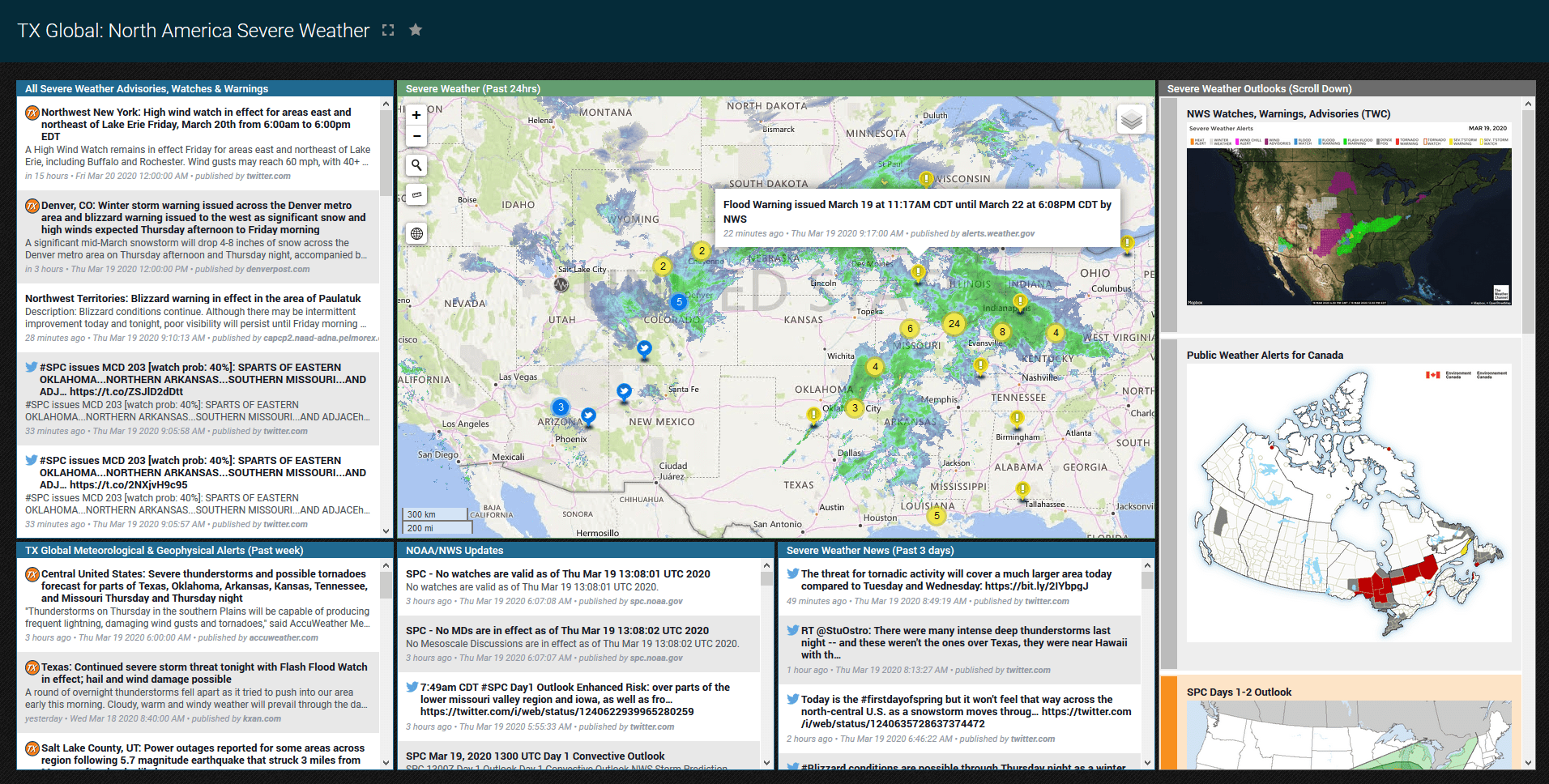The image size is (1549, 784).
Task: Click the SPC No watches update headline
Action: point(557,574)
